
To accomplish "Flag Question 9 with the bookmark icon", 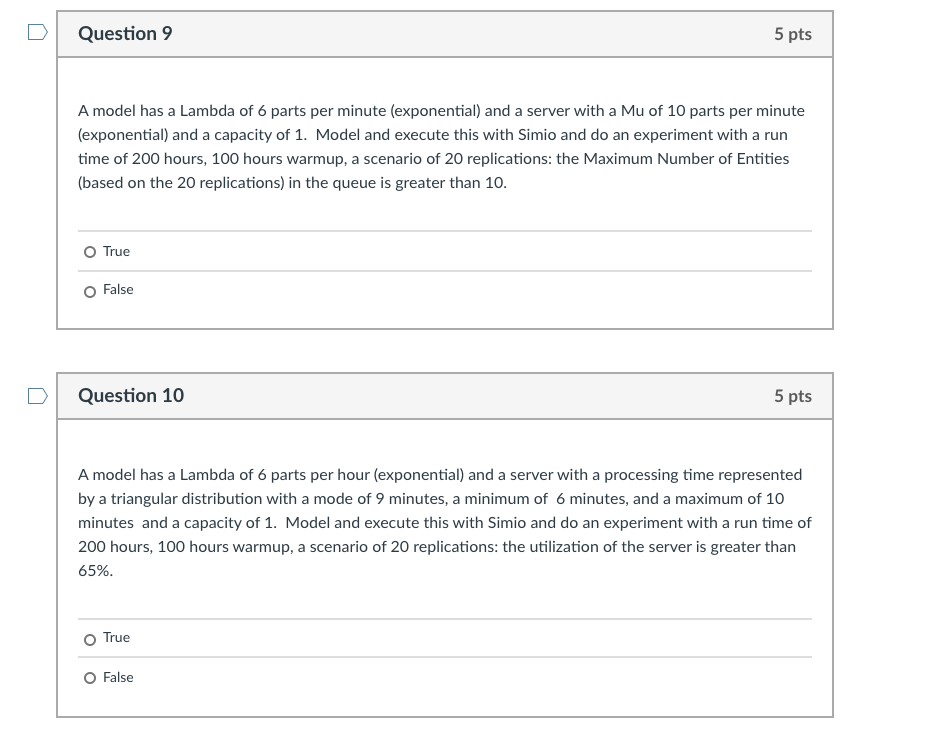I will (36, 33).
